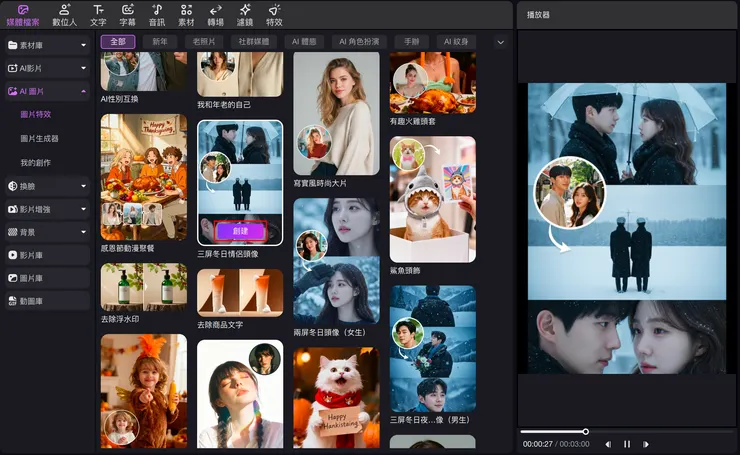
Task: Select the Happy Thanksgiving cat template thumbnail
Action: point(336,398)
